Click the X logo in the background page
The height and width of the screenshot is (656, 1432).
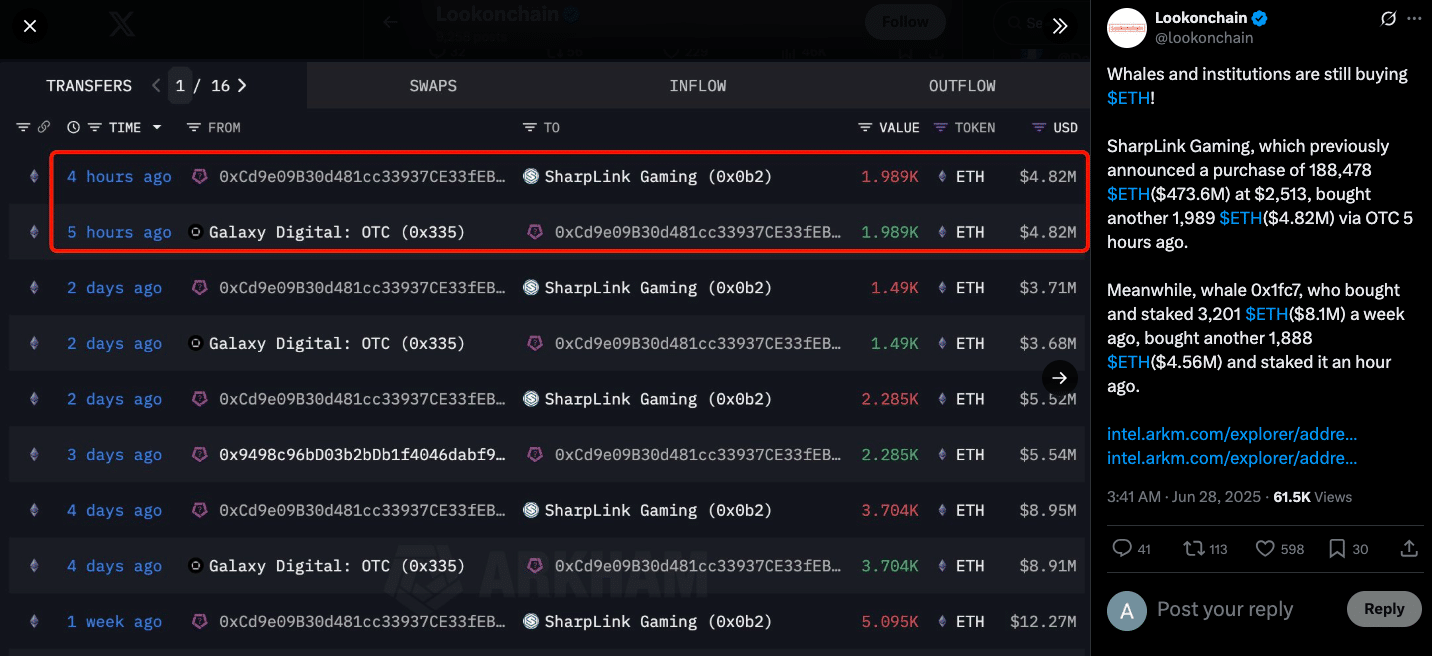tap(122, 25)
